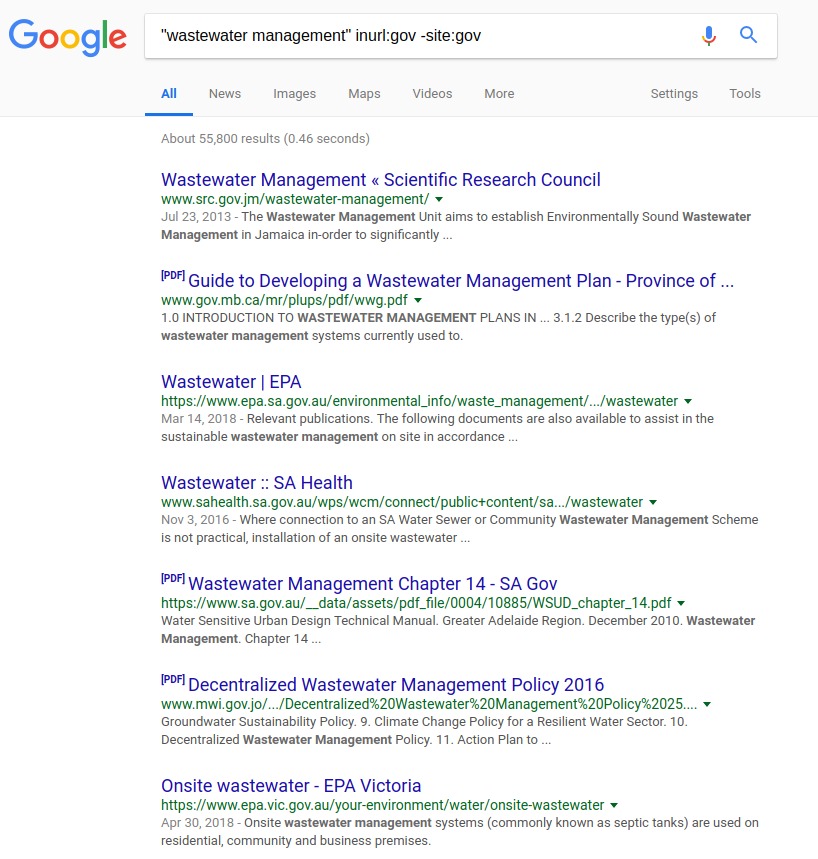Click PDF tag beside Guide to Developing result
The width and height of the screenshot is (818, 859).
pyautogui.click(x=173, y=275)
